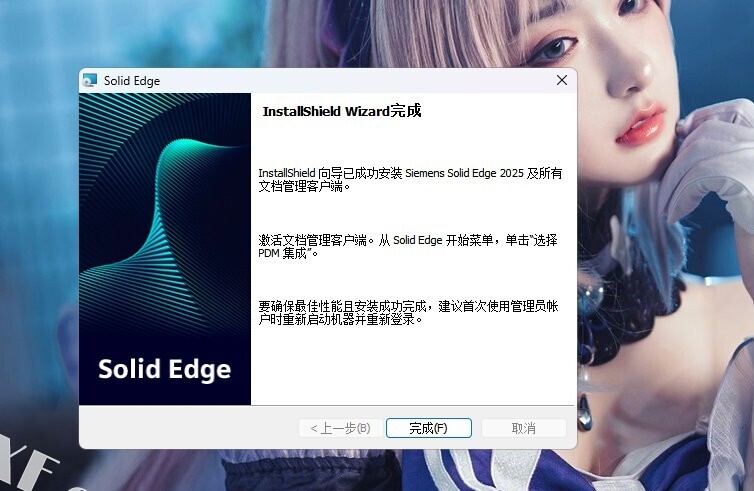Click empty title bar area beside the title
The image size is (754, 491).
[x=356, y=80]
